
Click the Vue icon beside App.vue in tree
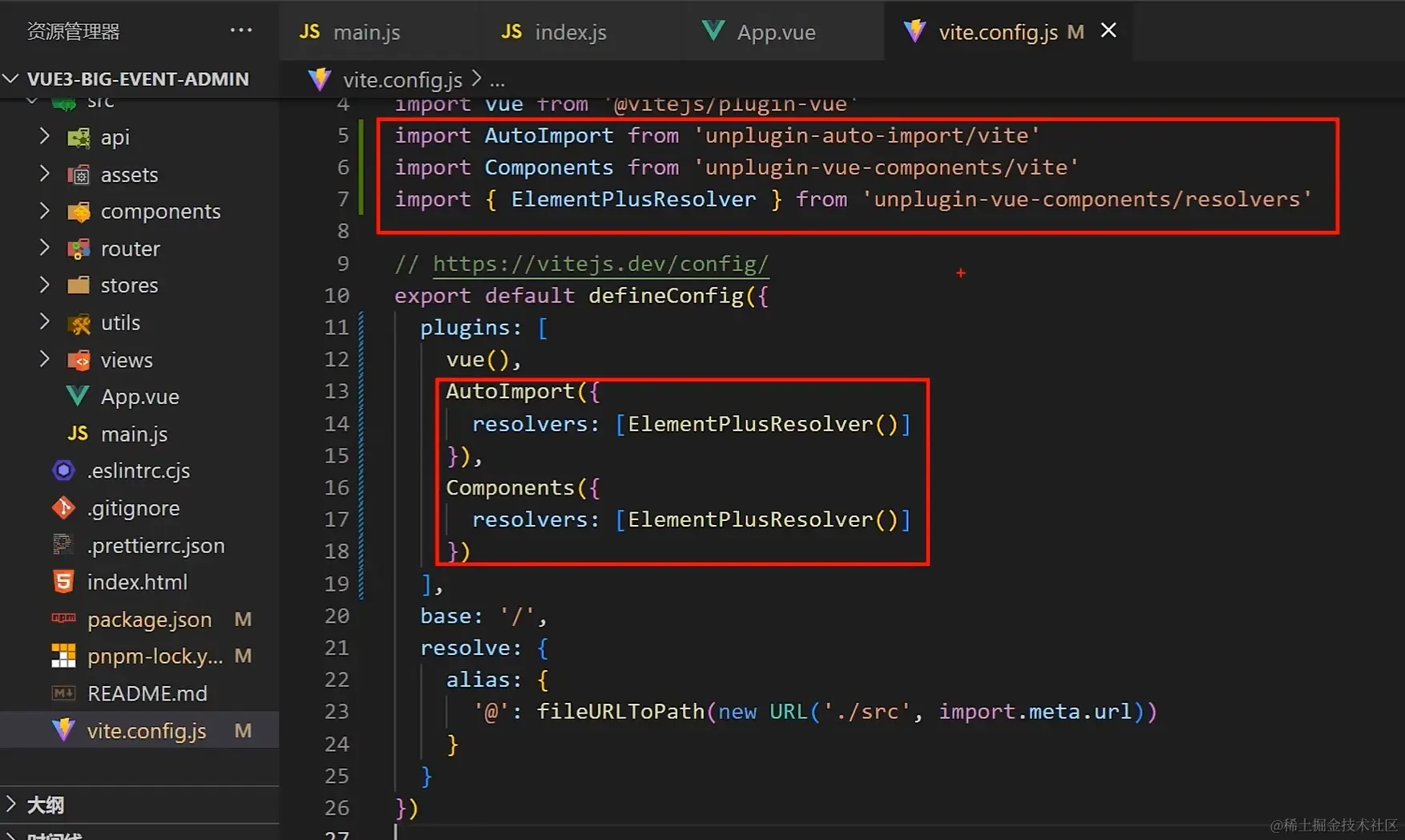78,396
